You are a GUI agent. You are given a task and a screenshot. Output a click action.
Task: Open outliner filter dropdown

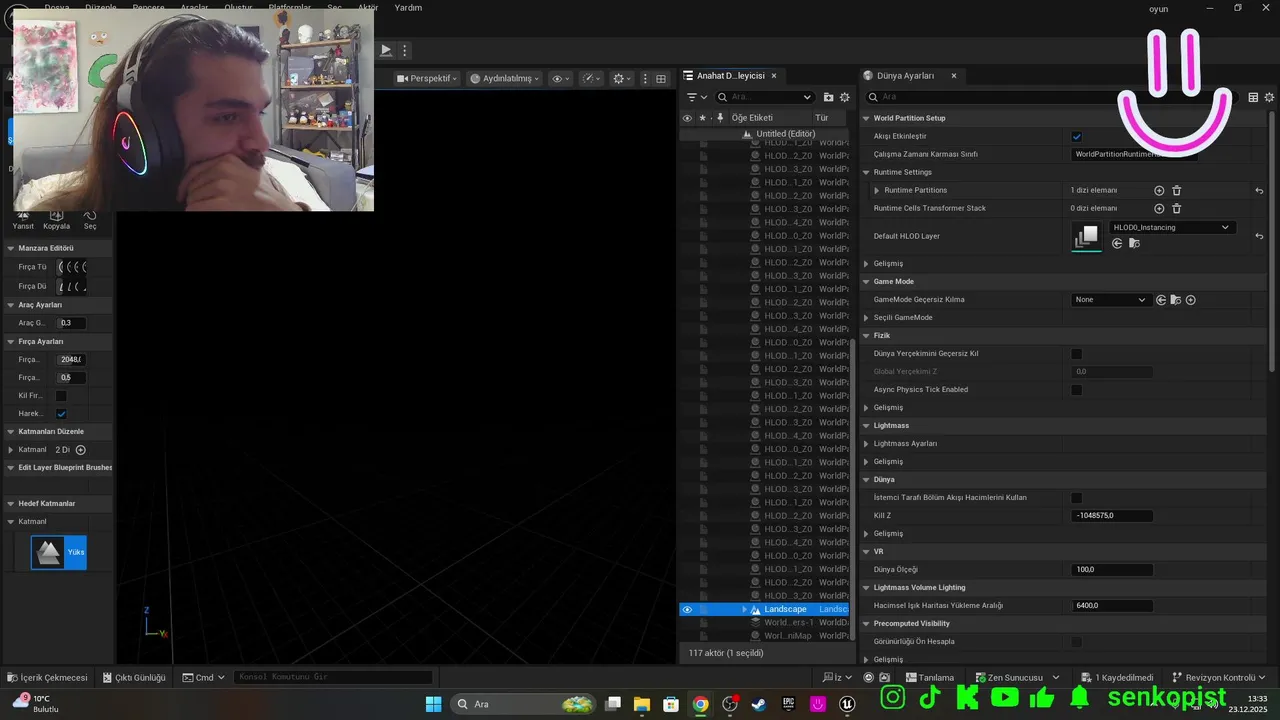[x=697, y=97]
